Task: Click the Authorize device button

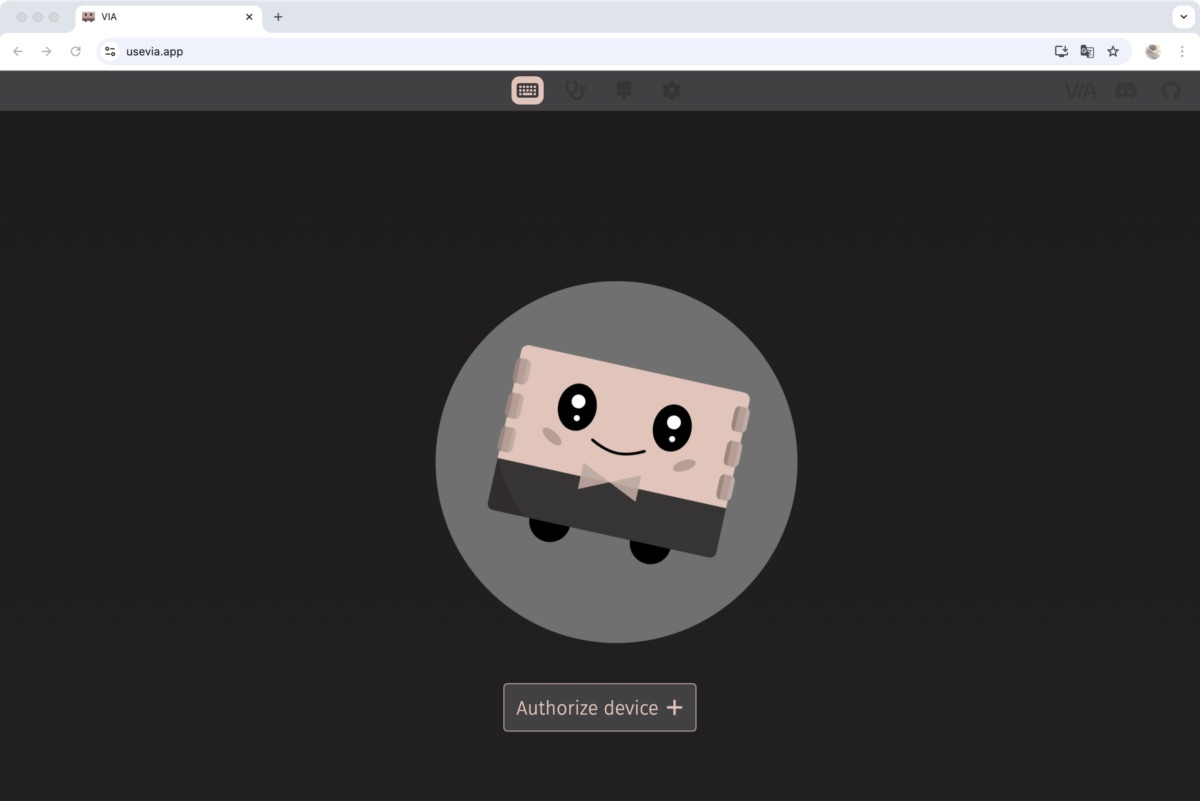Action: pos(599,707)
